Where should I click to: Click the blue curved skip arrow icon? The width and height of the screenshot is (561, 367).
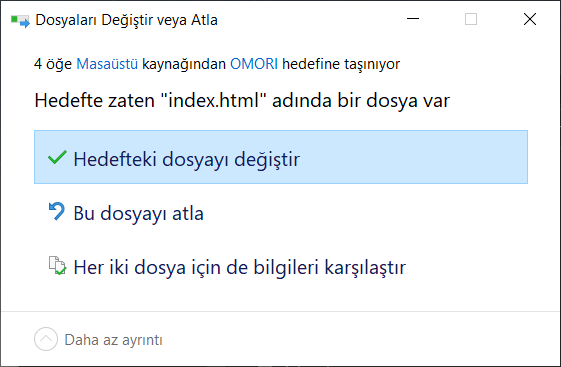(57, 211)
